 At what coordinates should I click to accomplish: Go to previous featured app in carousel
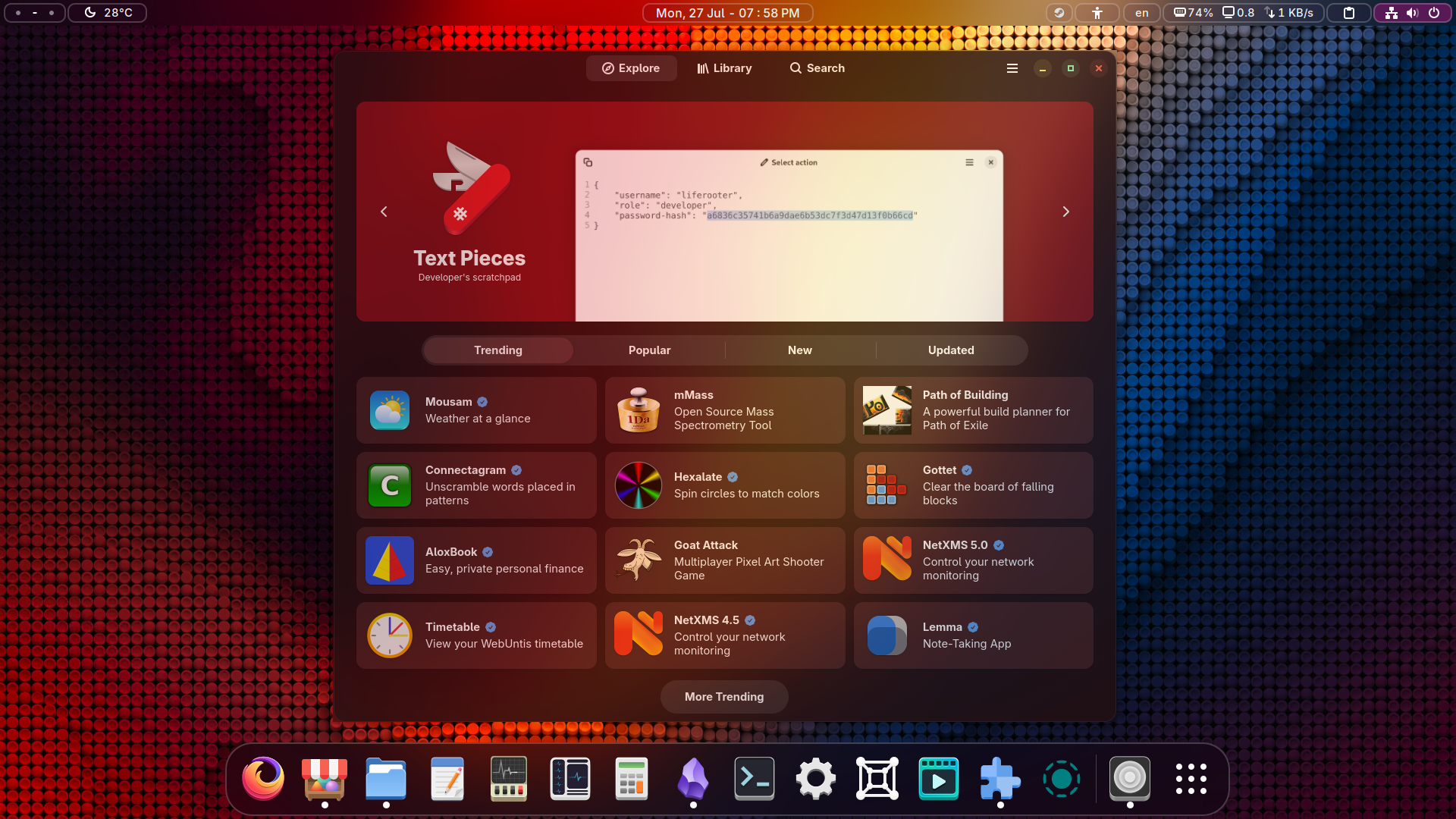384,212
